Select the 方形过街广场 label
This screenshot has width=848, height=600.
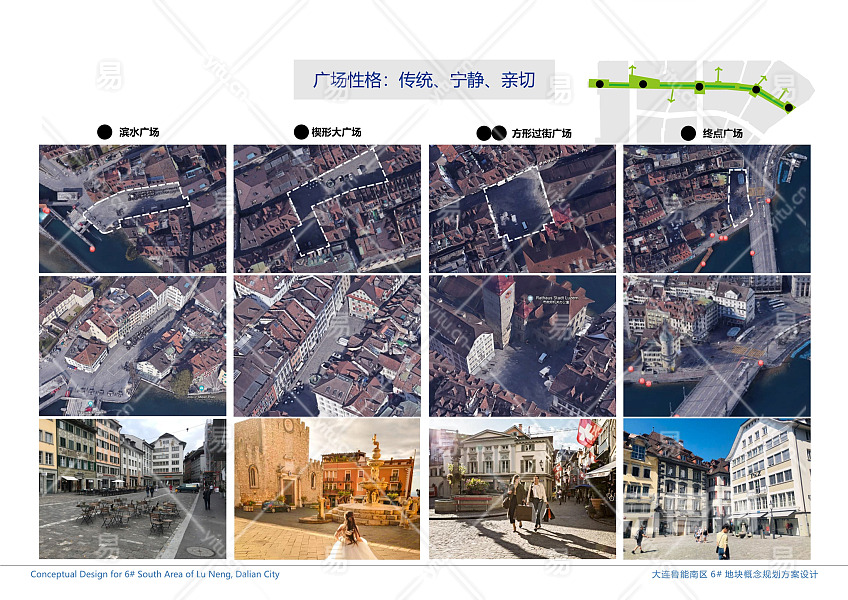pyautogui.click(x=541, y=133)
